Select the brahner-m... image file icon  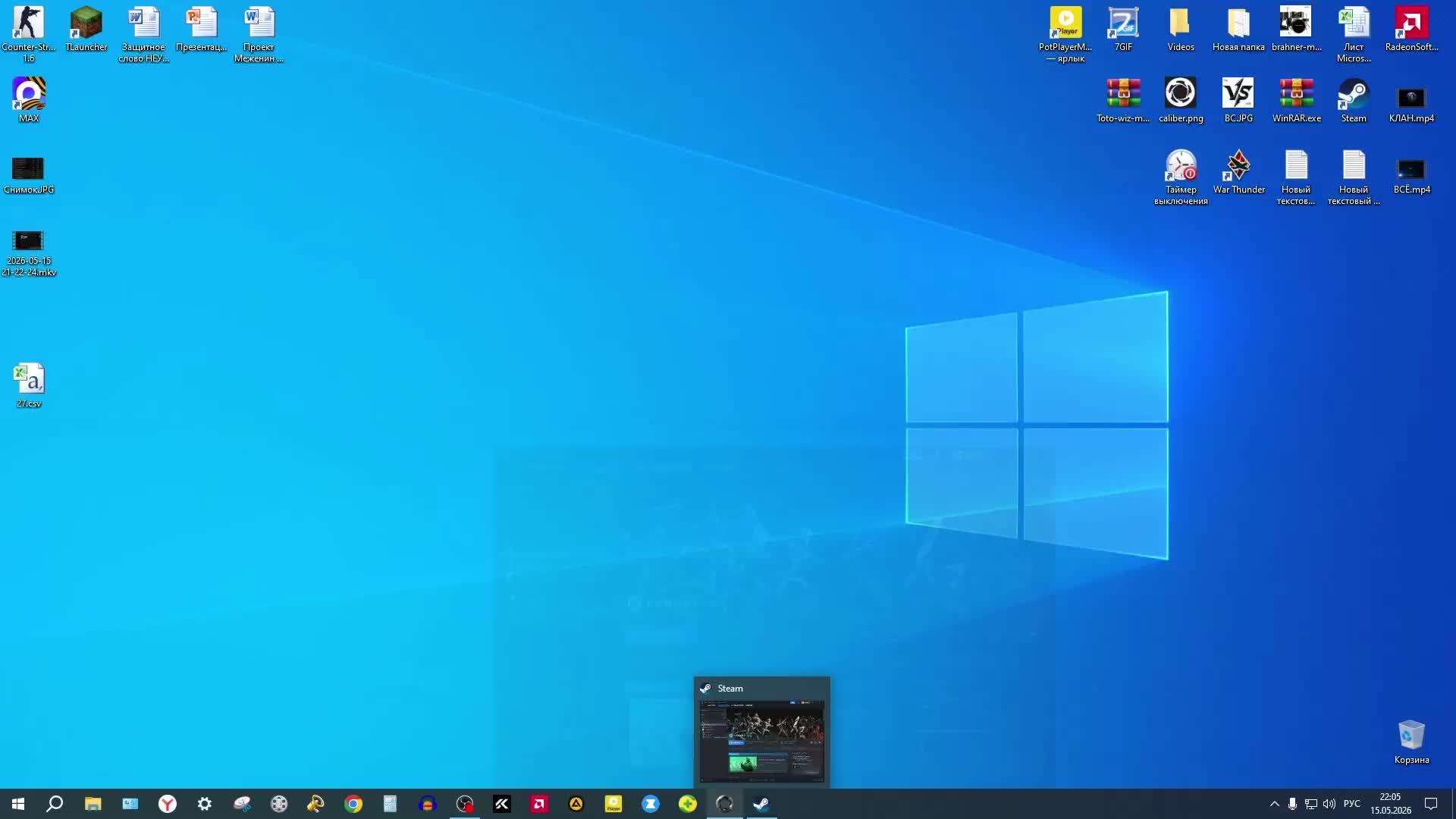click(1296, 30)
